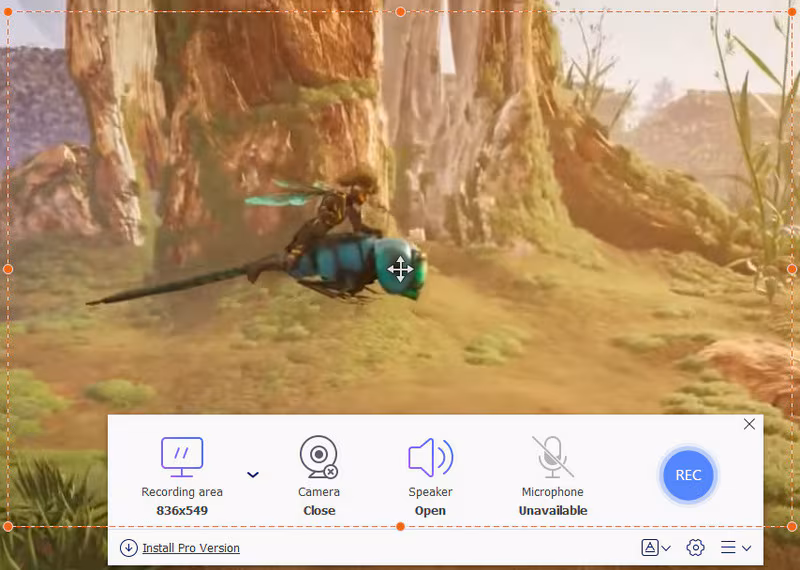The width and height of the screenshot is (800, 570).
Task: Toggle the Camera webcam icon
Action: click(319, 457)
